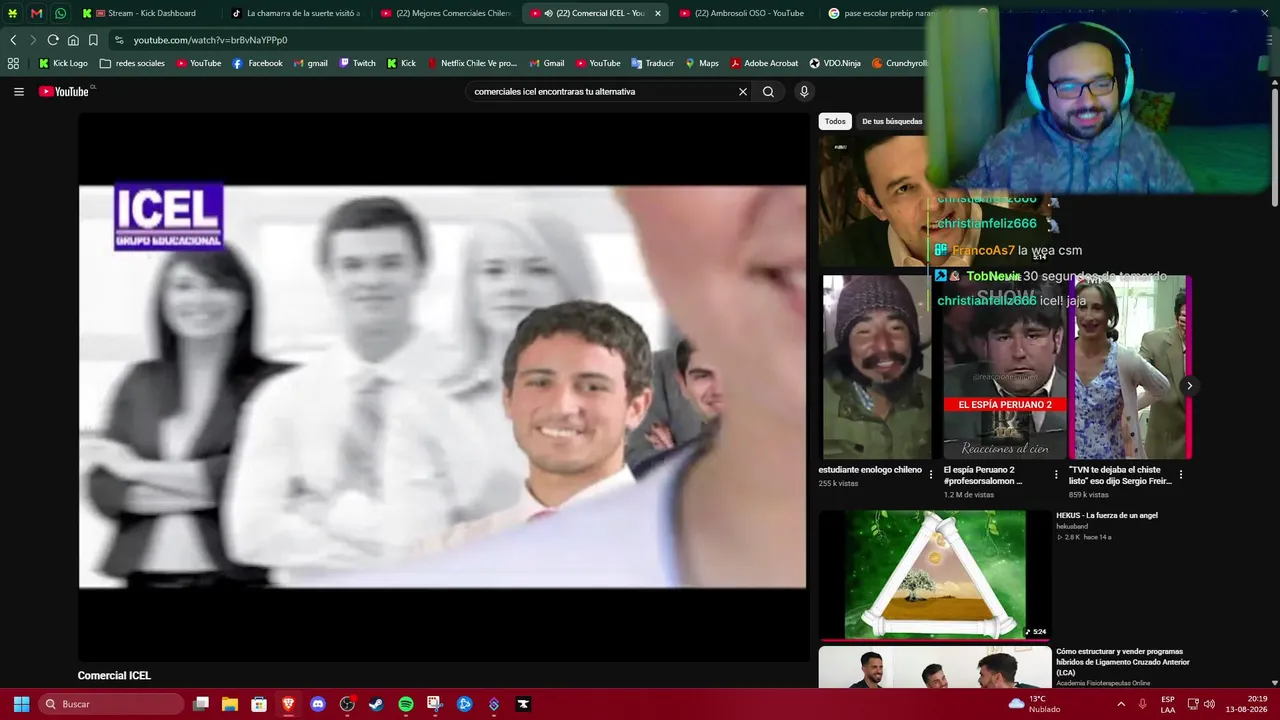Open the Traducir bookmark
1280x720 pixels.
click(x=652, y=63)
